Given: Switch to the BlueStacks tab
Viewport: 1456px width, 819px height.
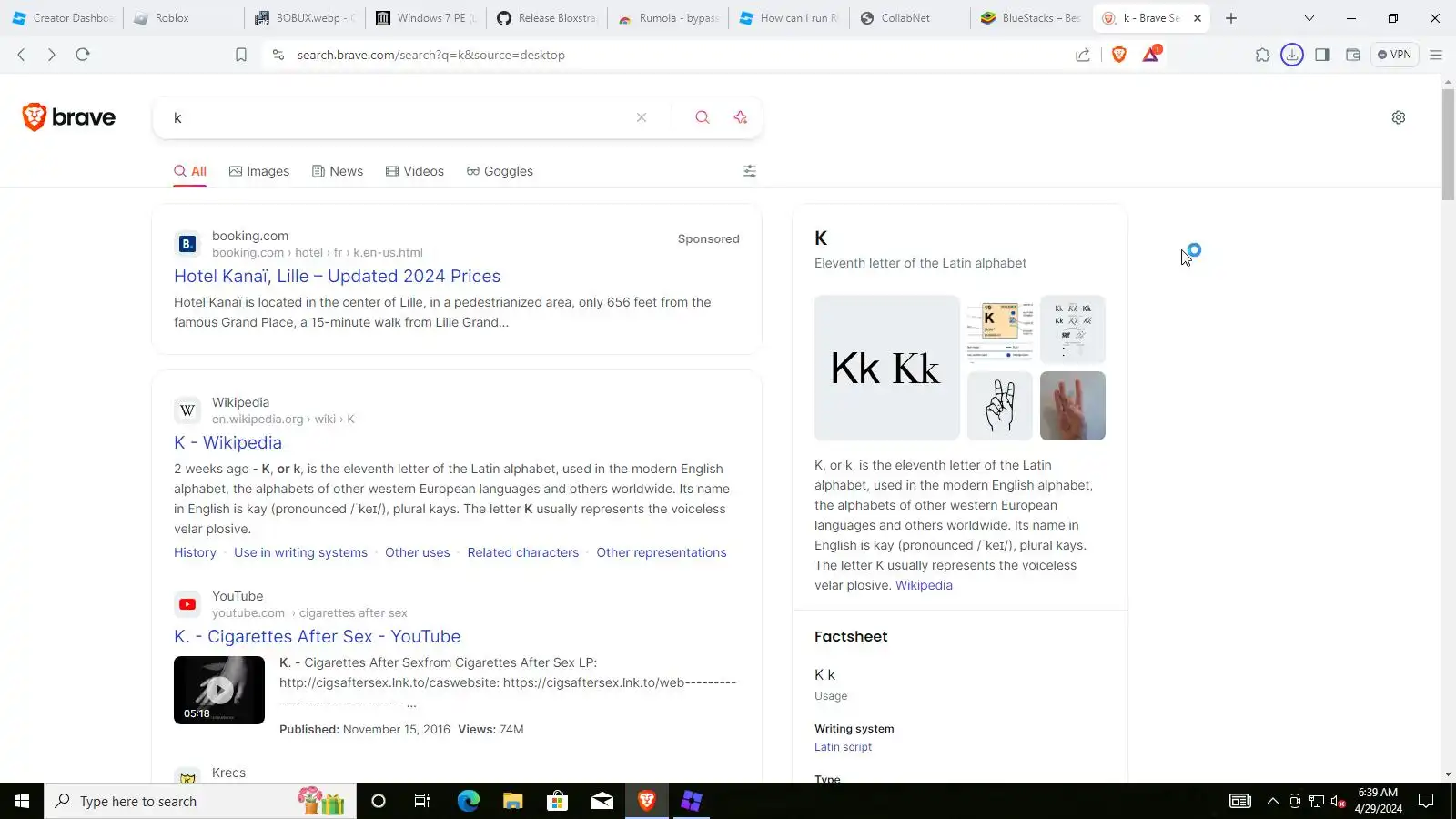Looking at the screenshot, I should [x=1030, y=18].
